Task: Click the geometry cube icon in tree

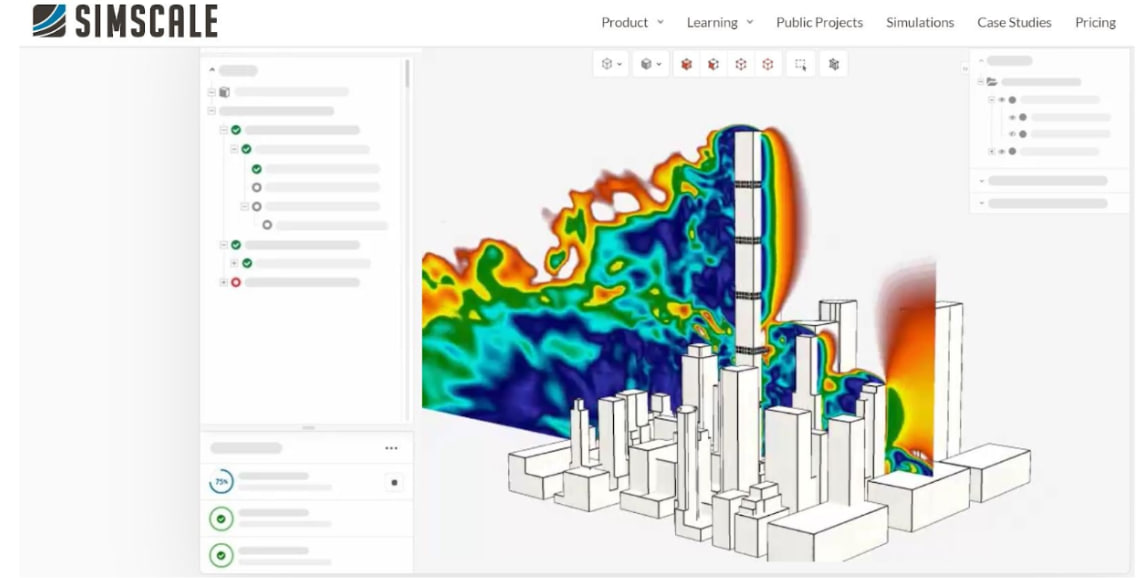Action: (x=224, y=92)
